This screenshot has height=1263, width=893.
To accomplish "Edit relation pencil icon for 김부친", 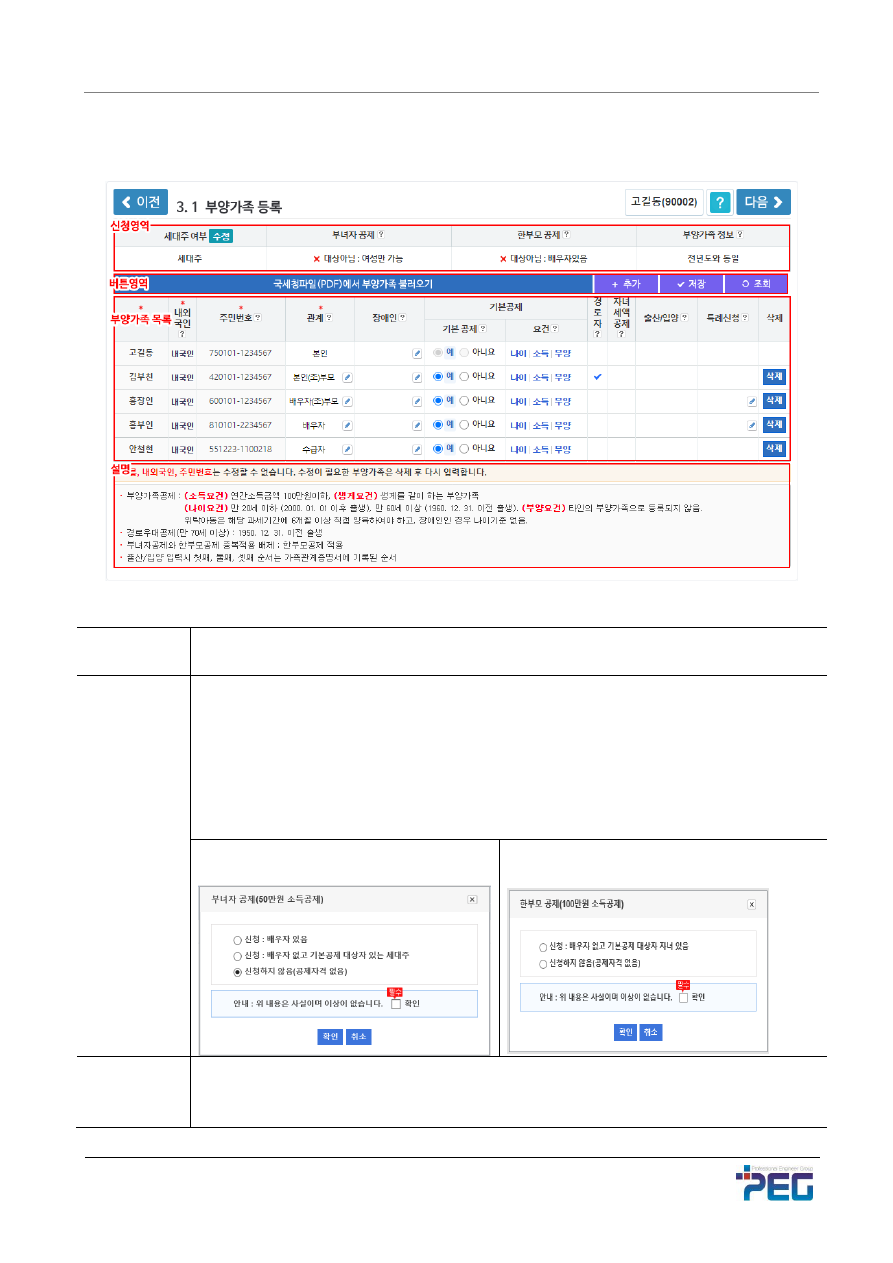I will click(x=347, y=377).
